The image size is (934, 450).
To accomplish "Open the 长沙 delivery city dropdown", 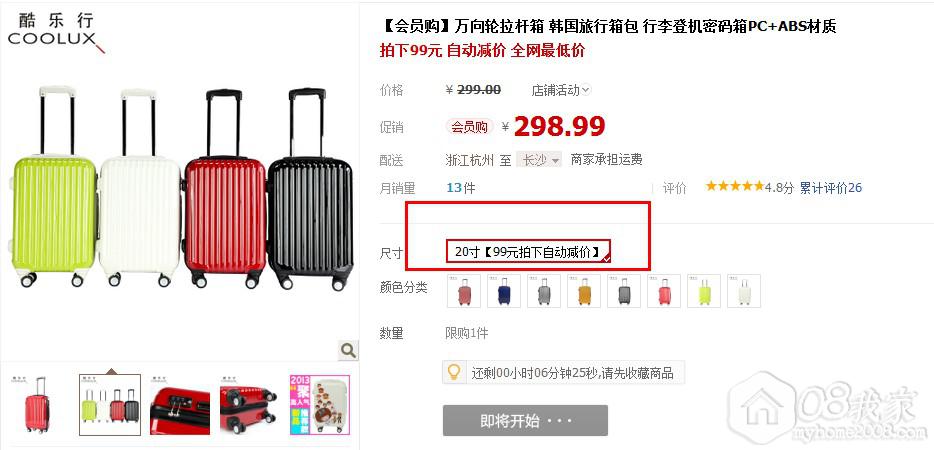I will [539, 160].
